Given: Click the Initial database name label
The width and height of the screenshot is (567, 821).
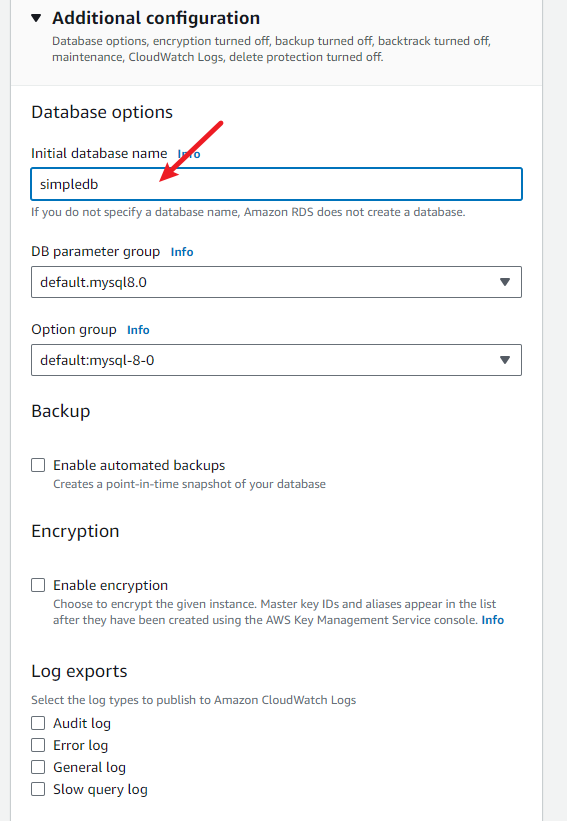Looking at the screenshot, I should coord(99,153).
